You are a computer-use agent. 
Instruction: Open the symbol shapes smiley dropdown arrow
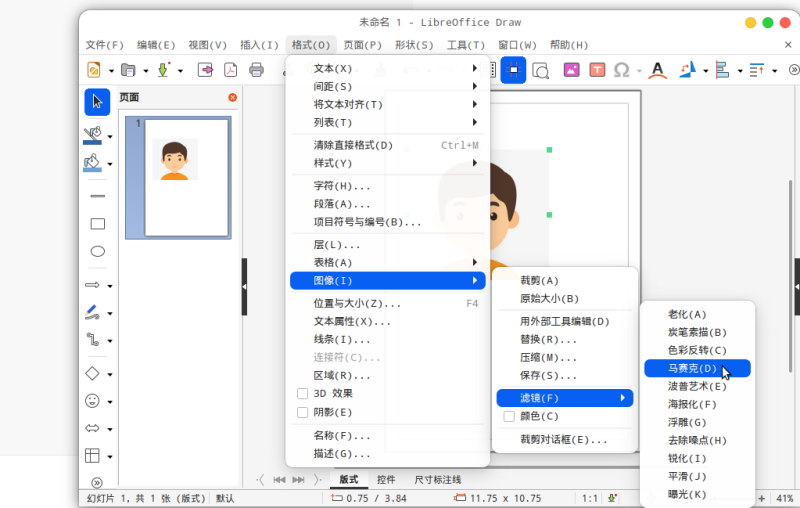pos(110,402)
